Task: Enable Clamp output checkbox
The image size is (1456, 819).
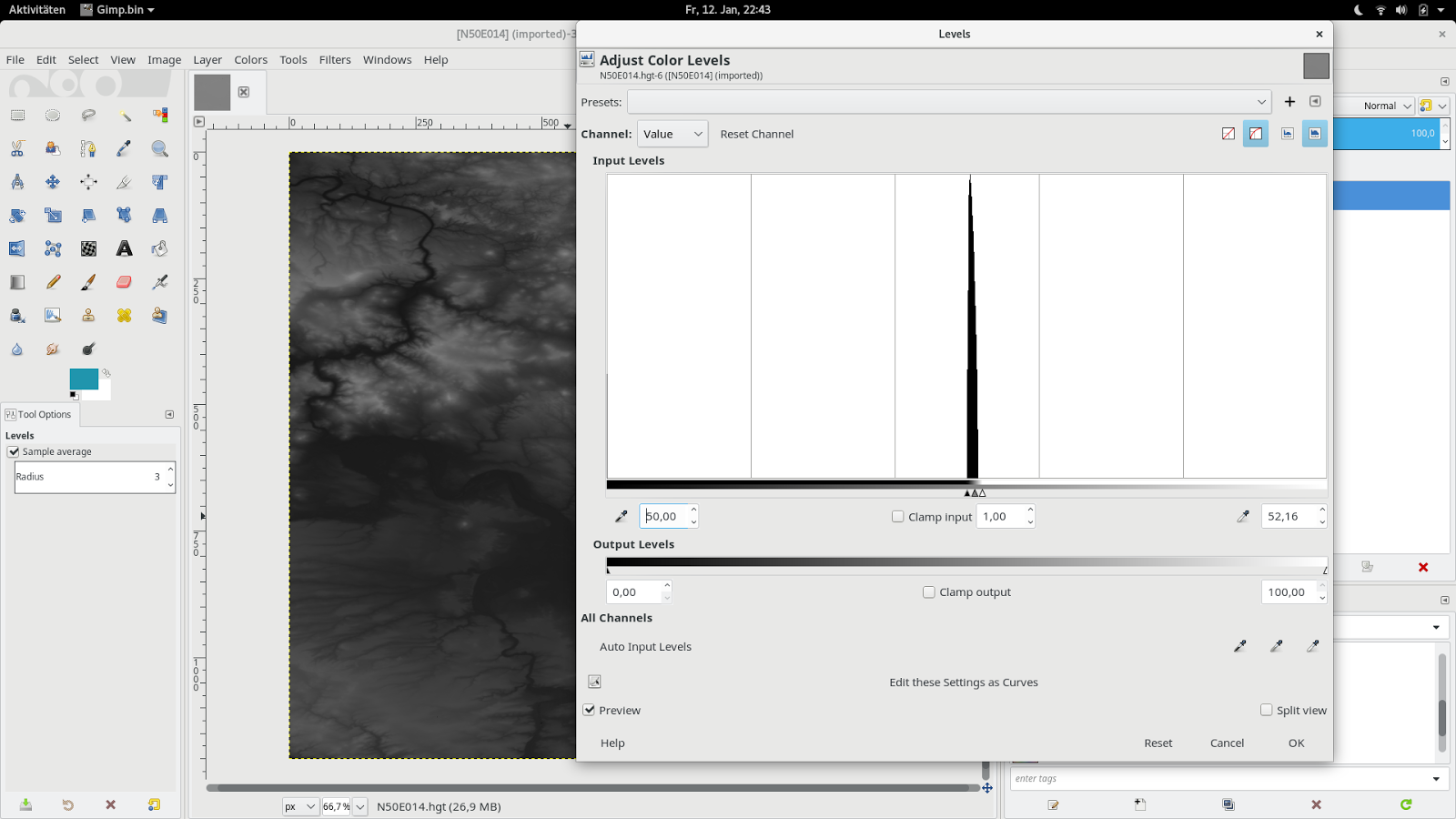Action: pos(929,592)
